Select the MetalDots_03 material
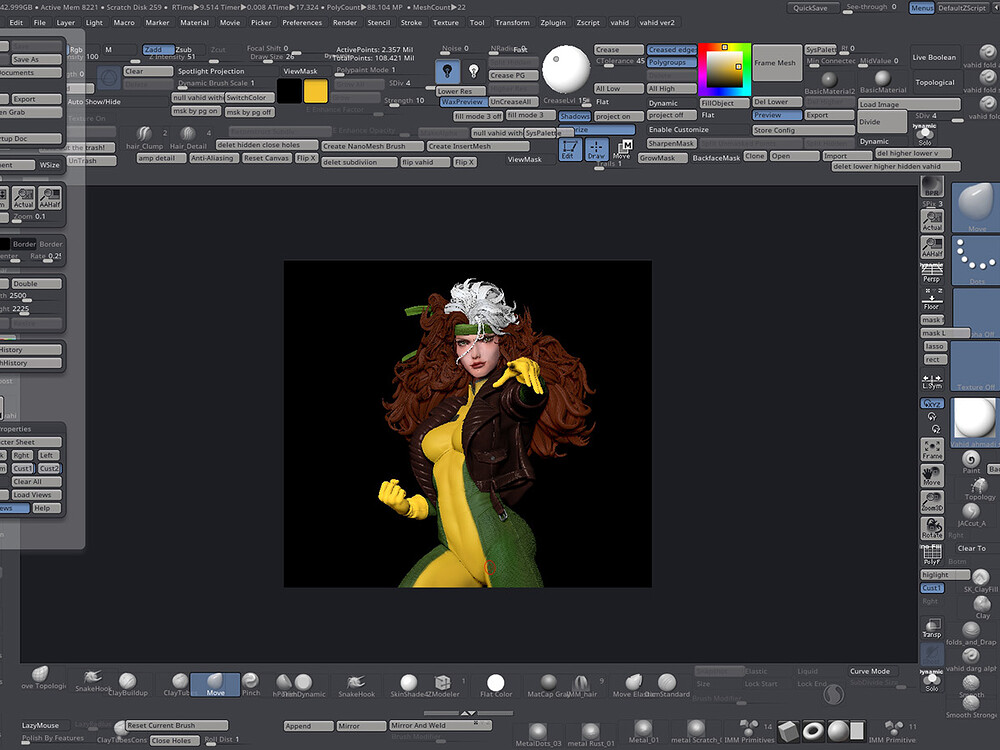 point(538,733)
